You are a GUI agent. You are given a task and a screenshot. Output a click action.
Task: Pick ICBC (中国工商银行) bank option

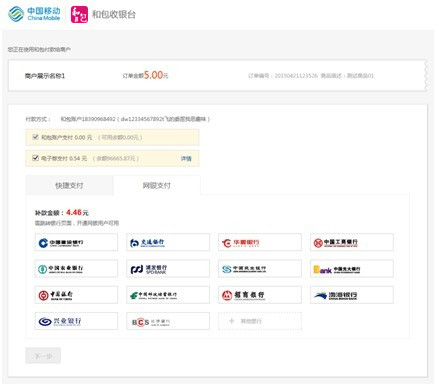352,242
